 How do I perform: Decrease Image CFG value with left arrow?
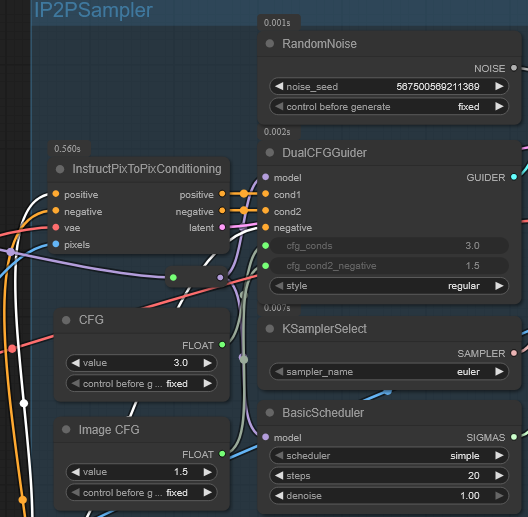[x=75, y=472]
